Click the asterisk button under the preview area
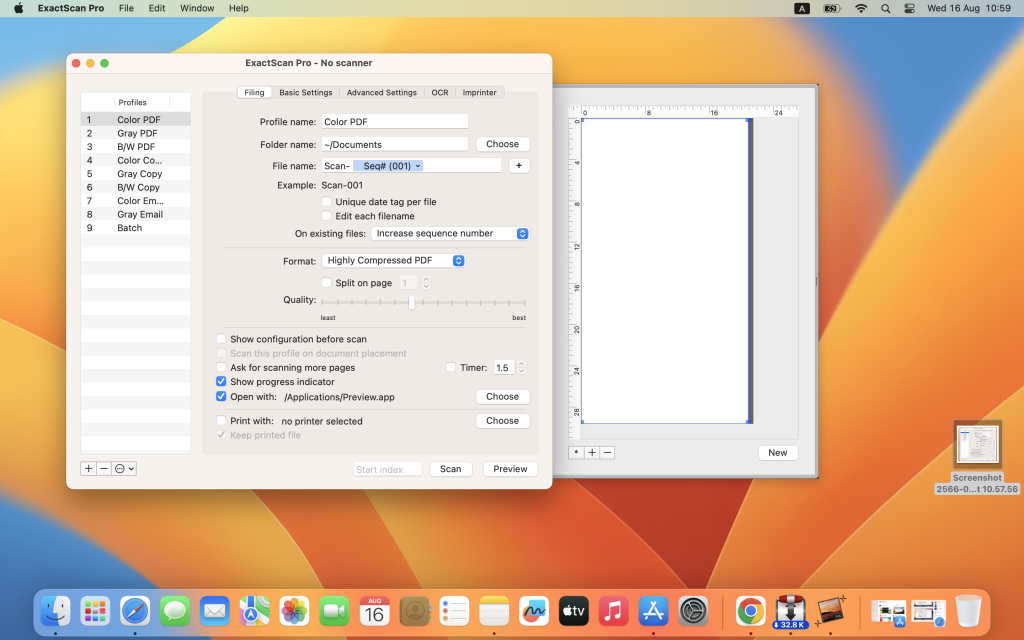 pos(576,453)
